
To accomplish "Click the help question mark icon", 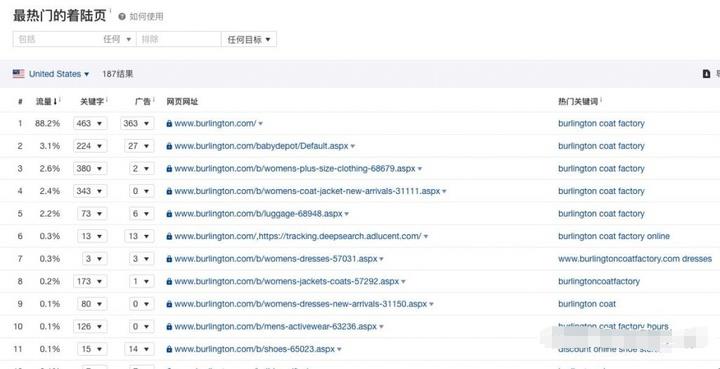I will [122, 17].
